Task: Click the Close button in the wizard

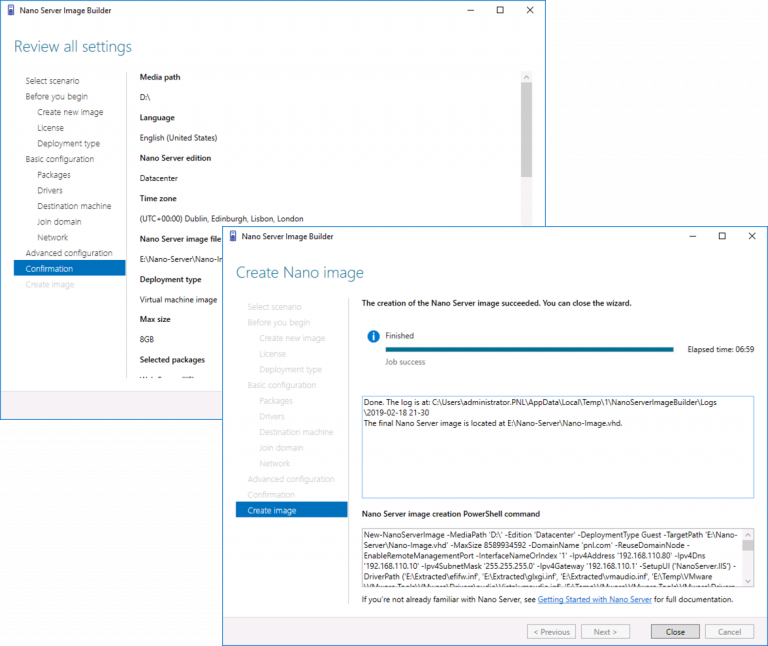Action: [675, 632]
